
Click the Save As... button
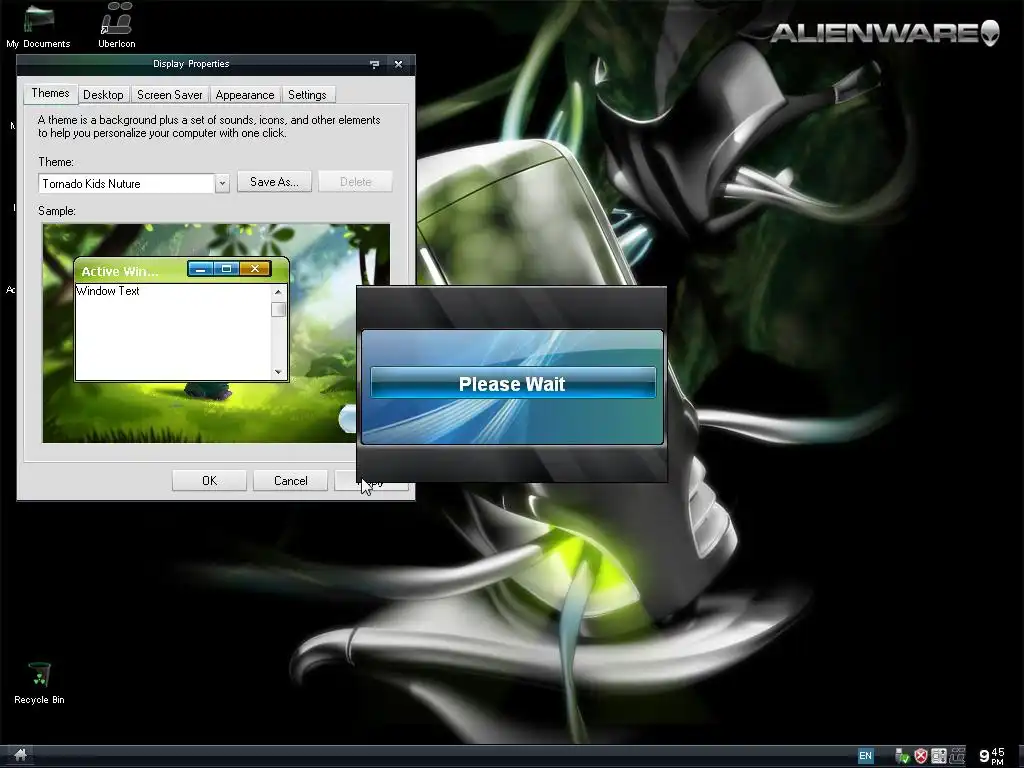274,182
